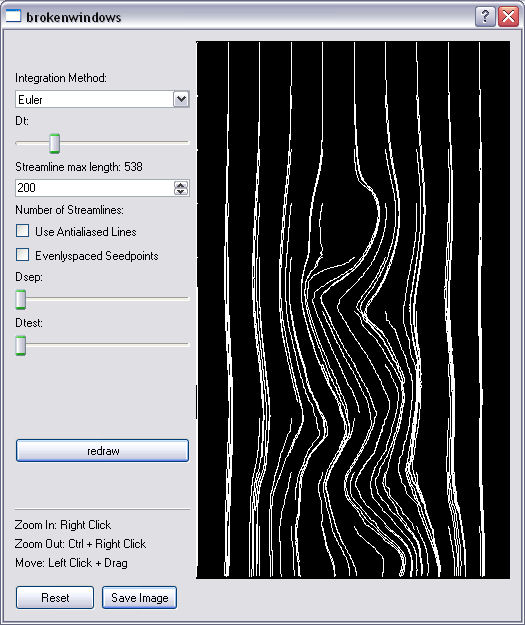Decrease streamline max length with down arrow
This screenshot has width=525, height=625.
pyautogui.click(x=181, y=191)
